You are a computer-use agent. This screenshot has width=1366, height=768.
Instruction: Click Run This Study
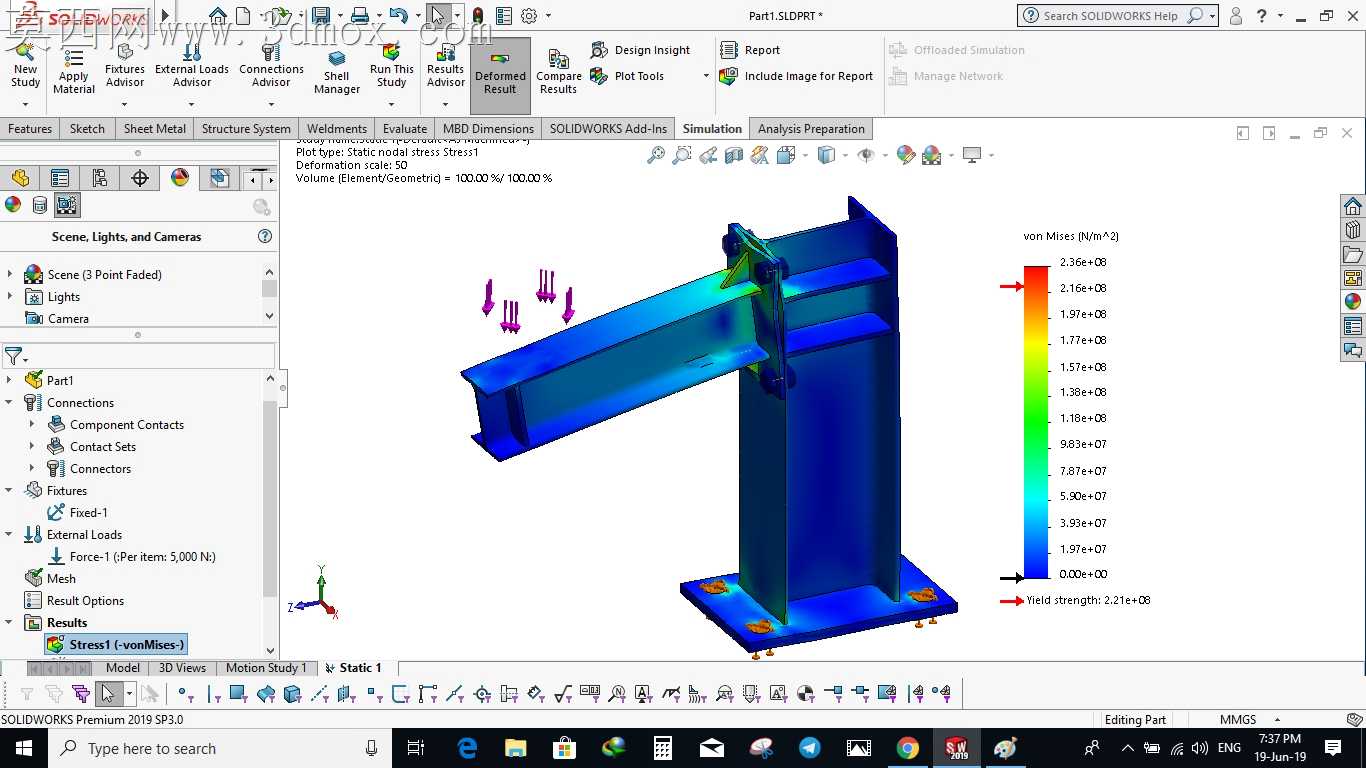[392, 66]
